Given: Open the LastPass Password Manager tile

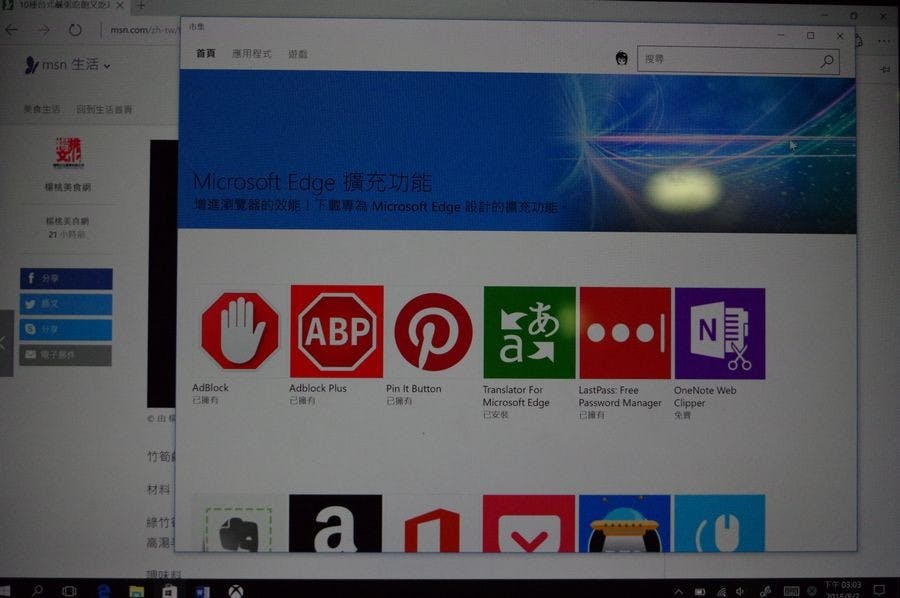Looking at the screenshot, I should 625,333.
